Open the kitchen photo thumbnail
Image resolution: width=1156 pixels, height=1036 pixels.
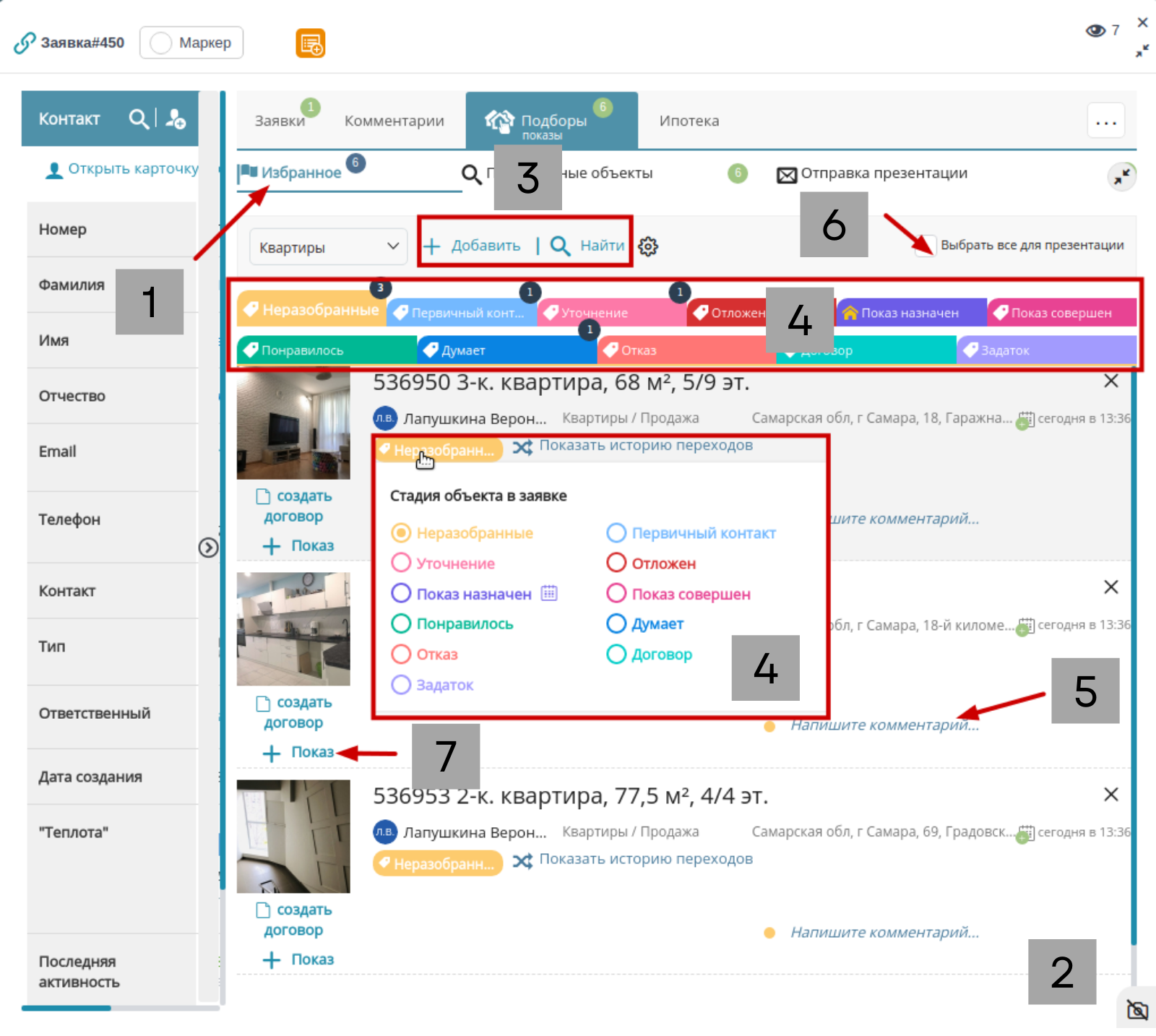(x=293, y=629)
